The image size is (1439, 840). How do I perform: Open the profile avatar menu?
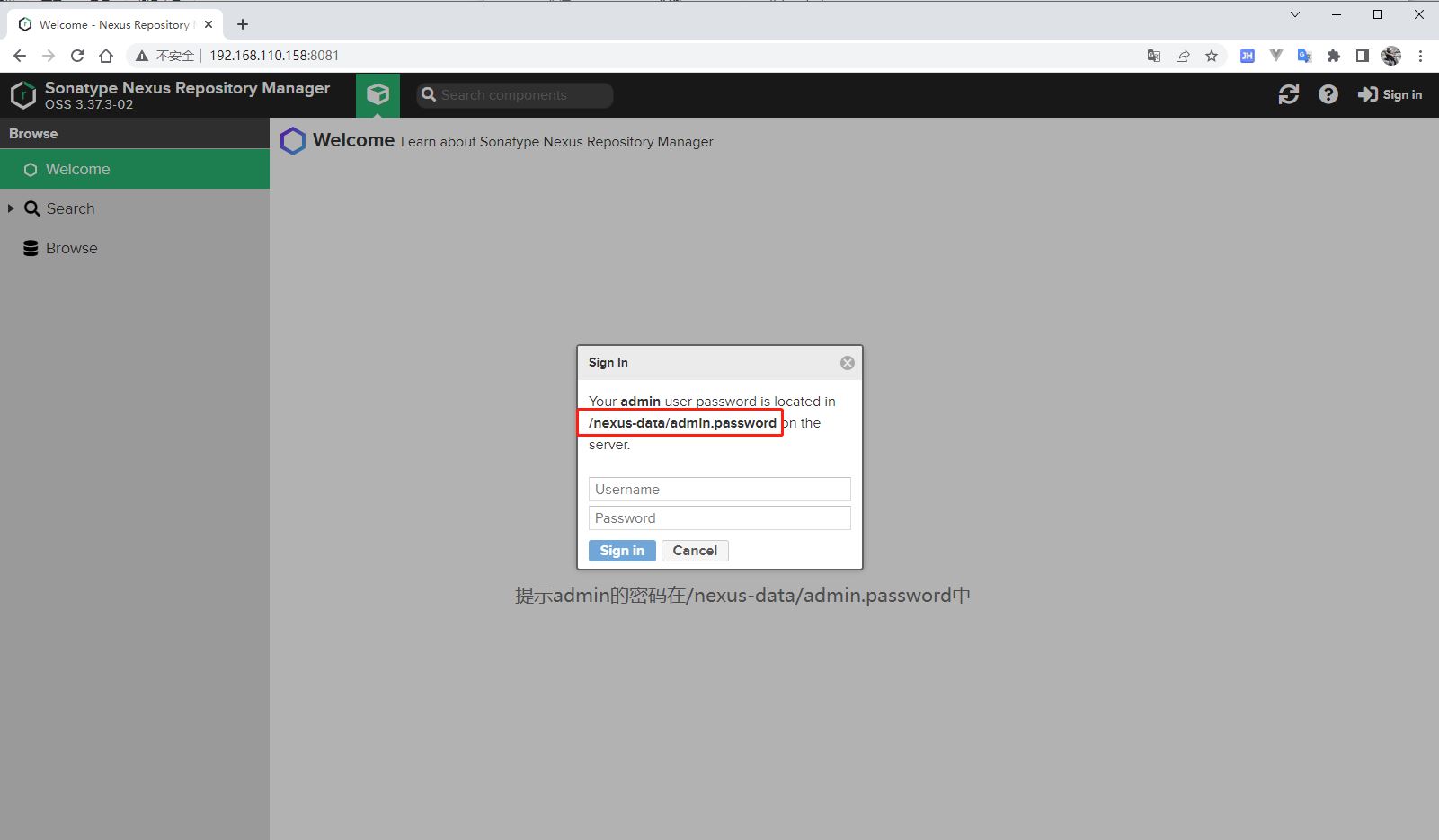coord(1391,56)
